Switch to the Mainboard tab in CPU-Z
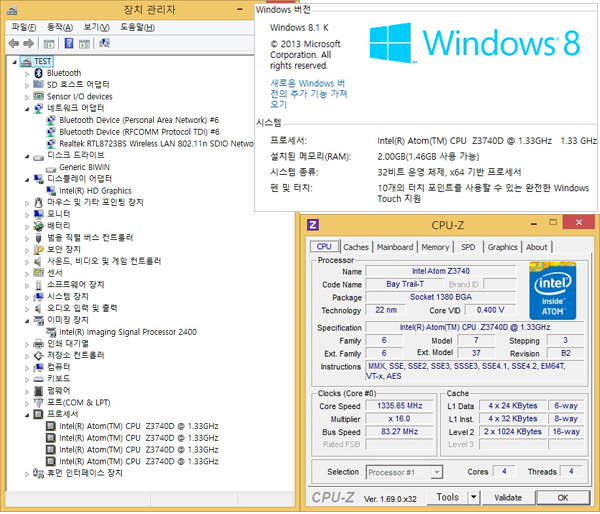600x514 pixels. click(x=395, y=247)
